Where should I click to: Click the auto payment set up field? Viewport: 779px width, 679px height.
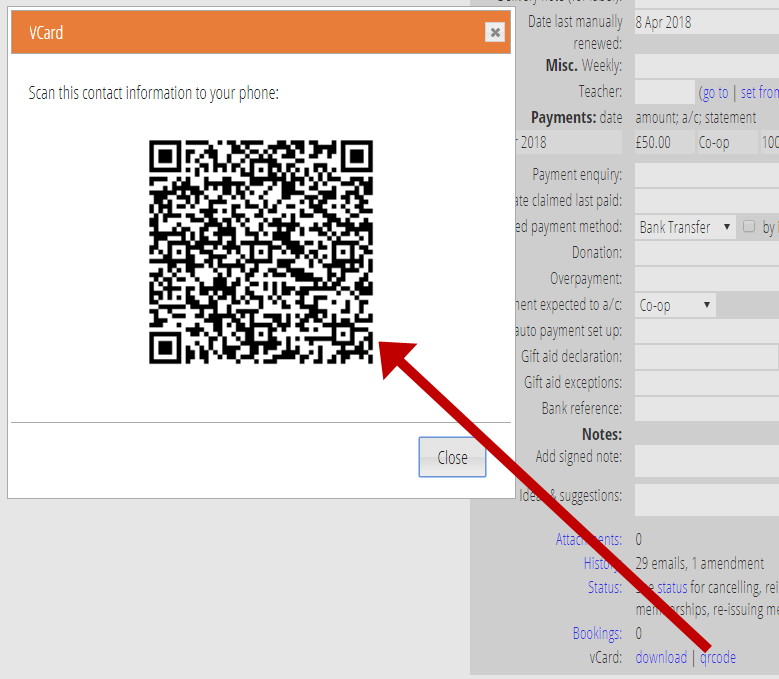click(x=707, y=331)
